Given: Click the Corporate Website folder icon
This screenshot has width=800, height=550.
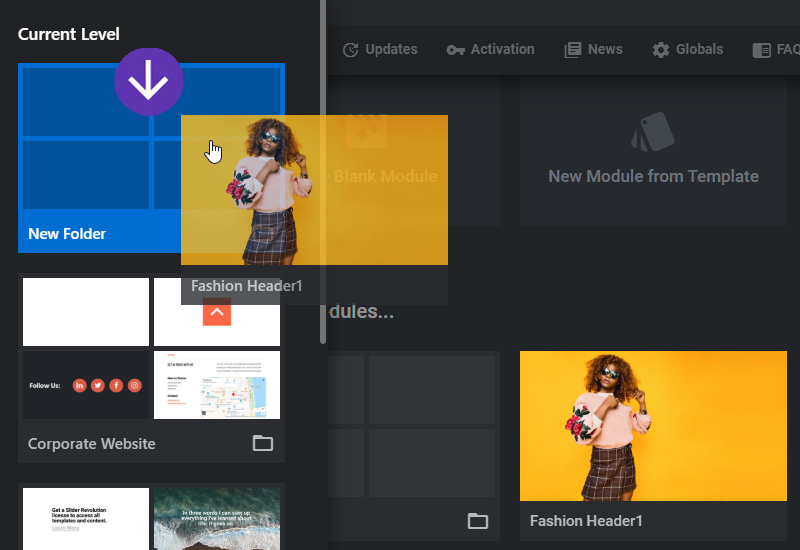Looking at the screenshot, I should click(263, 443).
